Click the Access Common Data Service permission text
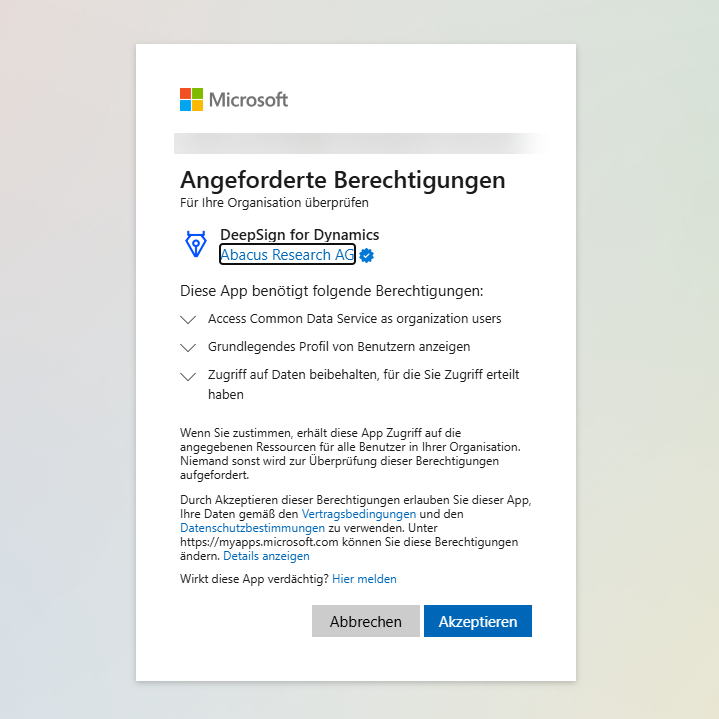 (354, 319)
